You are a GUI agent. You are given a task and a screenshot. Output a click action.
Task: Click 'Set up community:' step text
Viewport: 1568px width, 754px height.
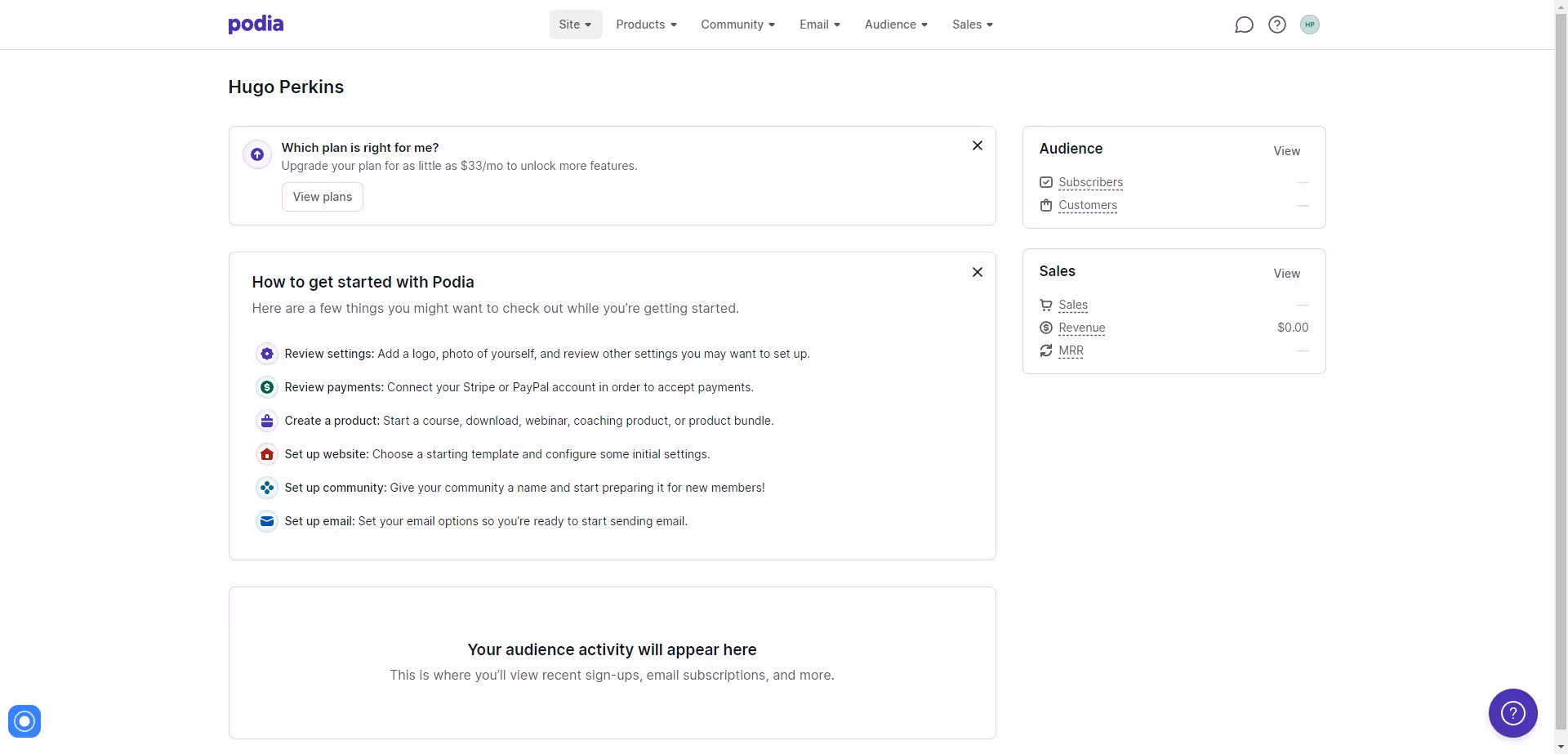[x=336, y=488]
